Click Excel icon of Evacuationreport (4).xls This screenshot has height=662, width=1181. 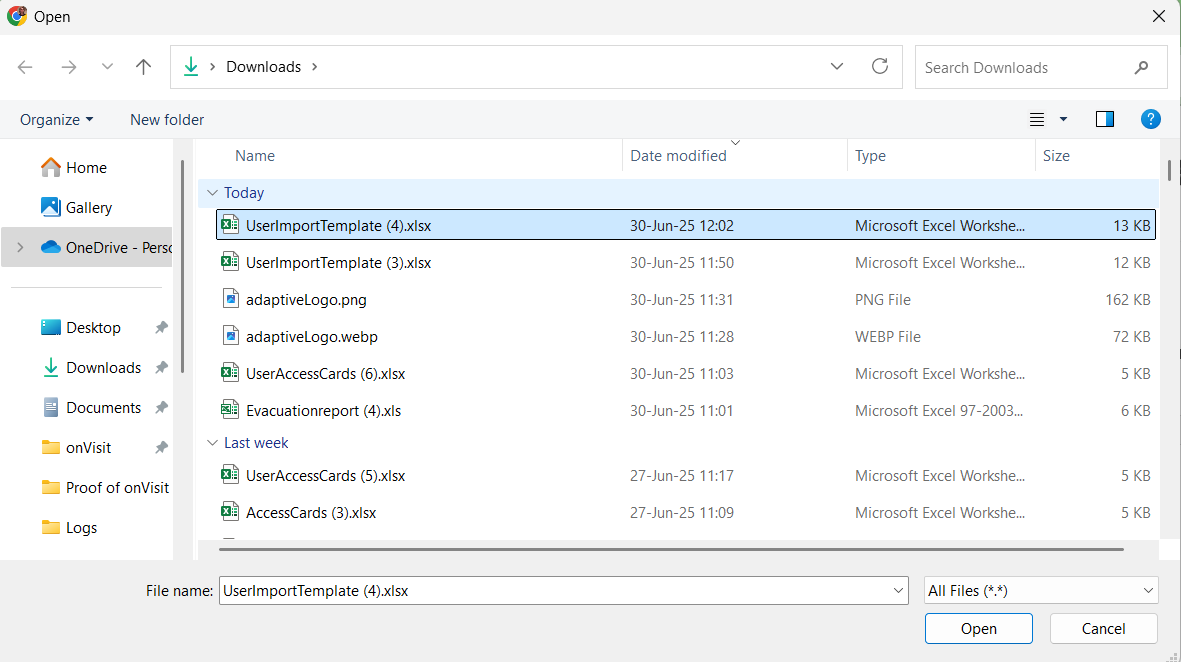230,409
